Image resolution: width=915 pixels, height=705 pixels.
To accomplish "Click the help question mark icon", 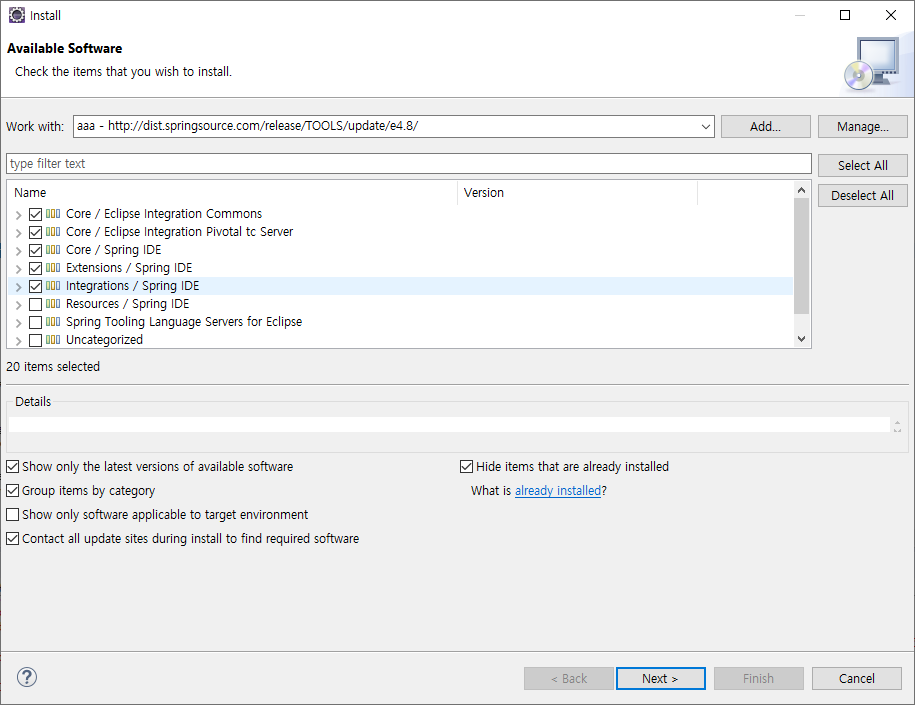I will 27,678.
